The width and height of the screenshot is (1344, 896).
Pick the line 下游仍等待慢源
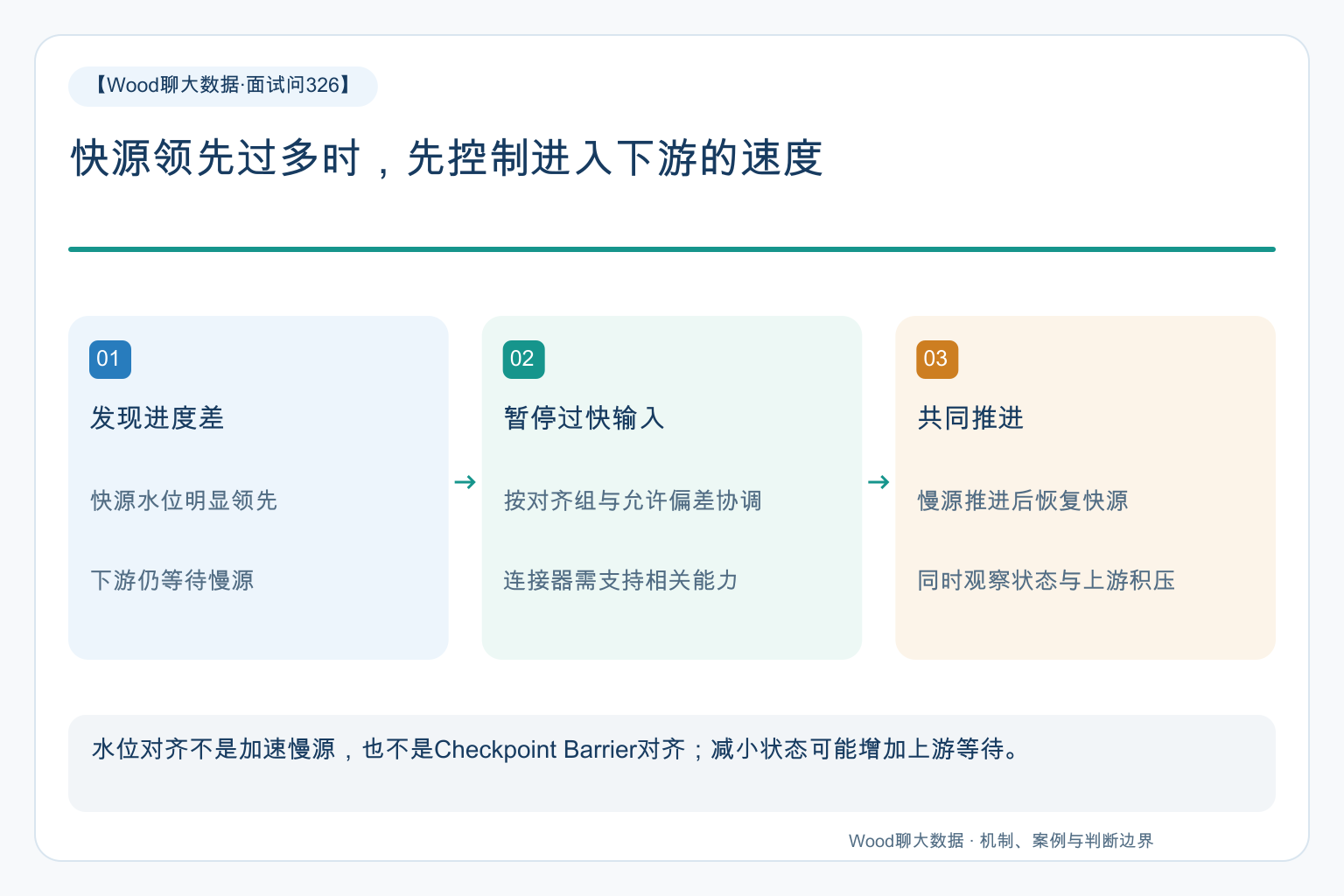click(x=172, y=580)
